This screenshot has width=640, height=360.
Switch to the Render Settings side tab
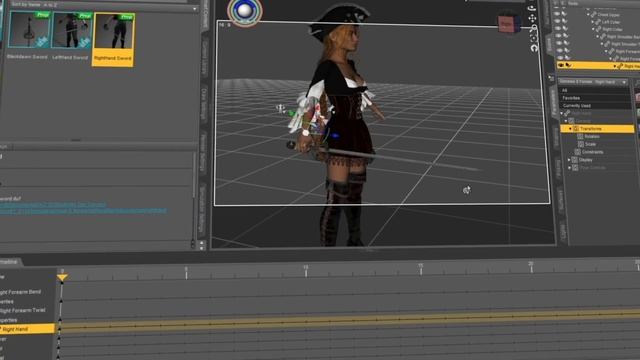[203, 153]
